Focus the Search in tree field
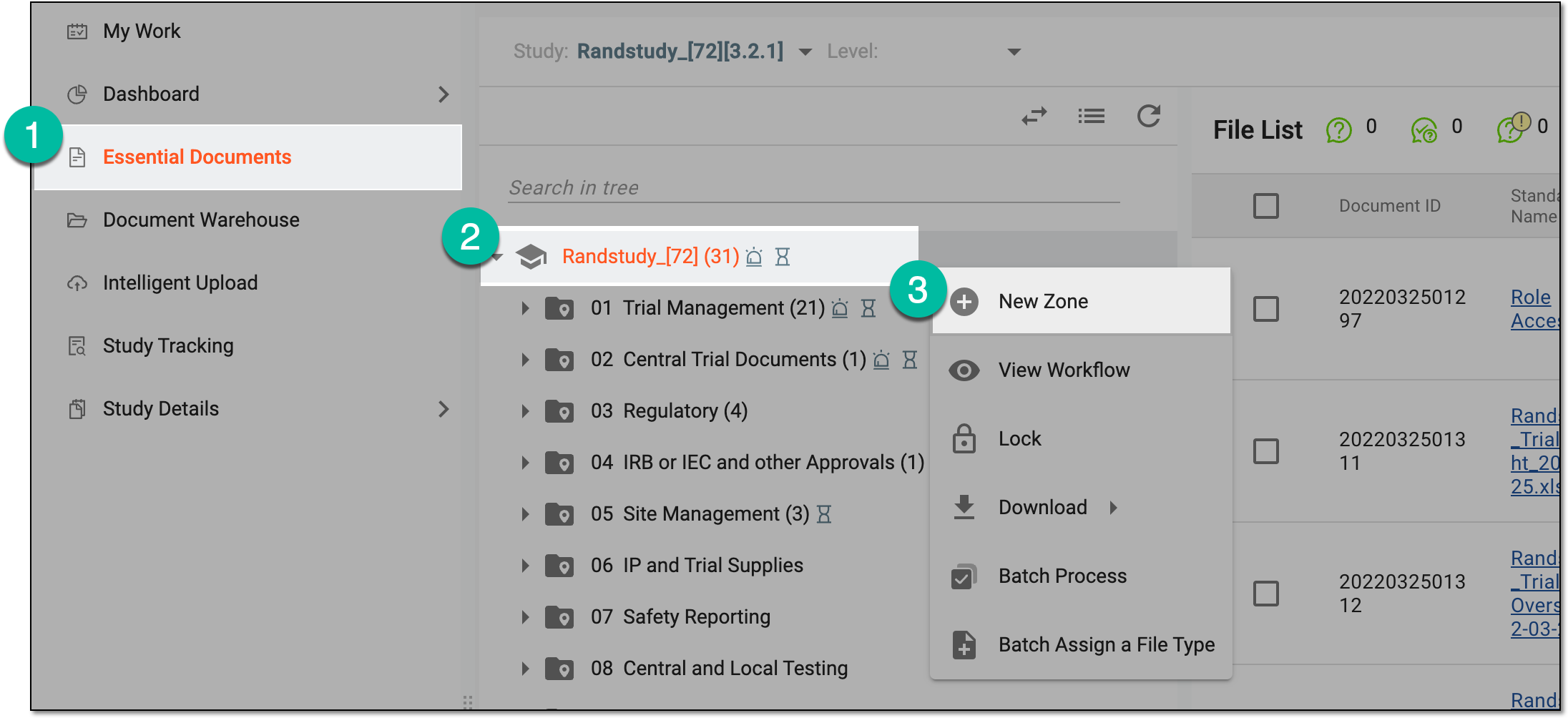Screen dimensions: 1568x718 click(814, 188)
